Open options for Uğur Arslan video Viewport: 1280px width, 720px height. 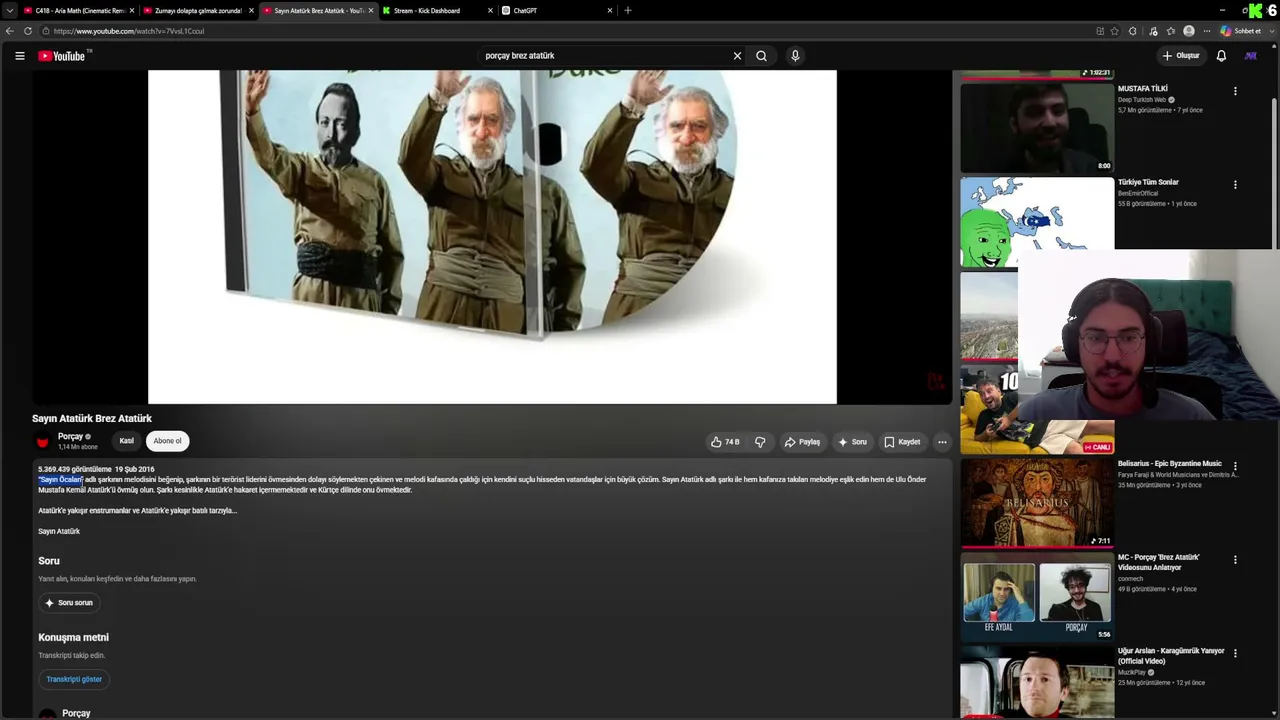1235,654
